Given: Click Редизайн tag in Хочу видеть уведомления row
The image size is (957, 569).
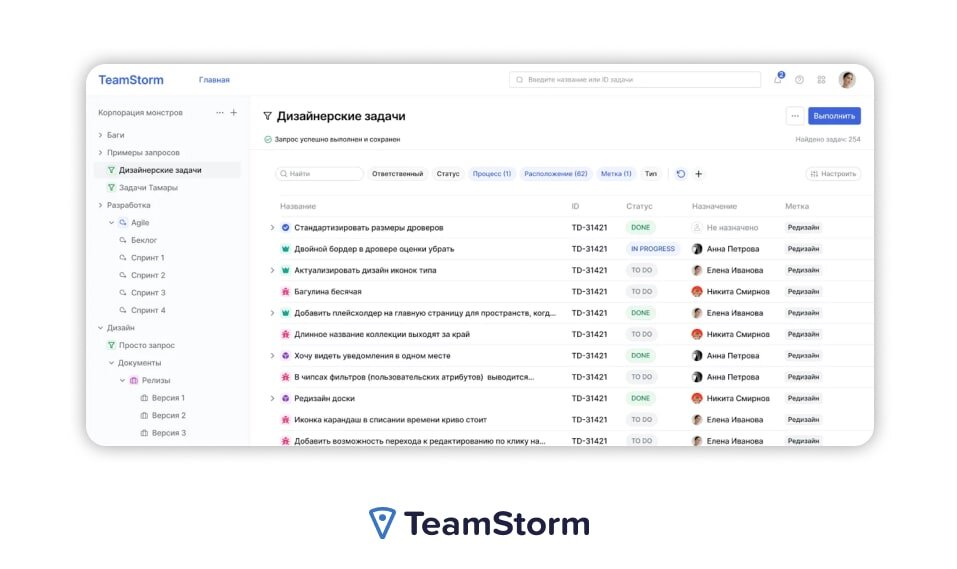Looking at the screenshot, I should pyautogui.click(x=803, y=356).
